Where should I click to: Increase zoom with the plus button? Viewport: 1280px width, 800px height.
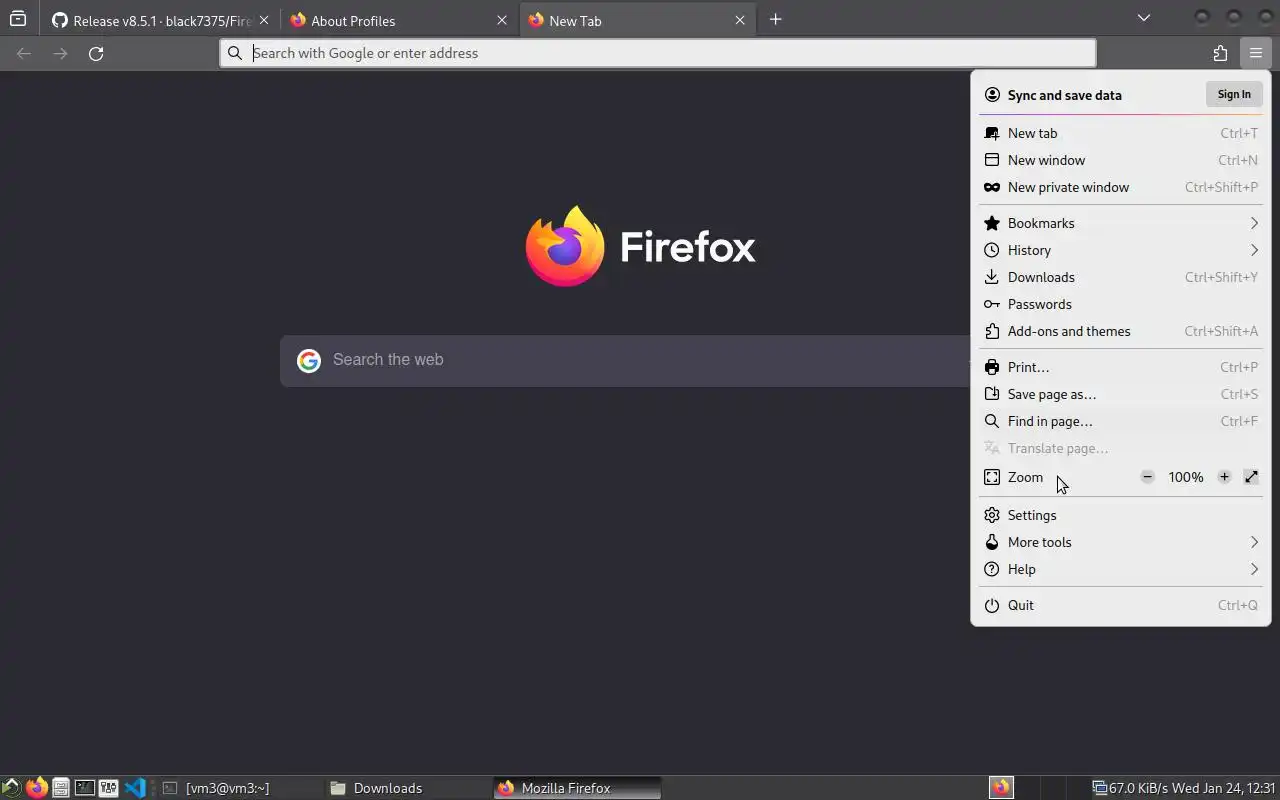(x=1224, y=477)
